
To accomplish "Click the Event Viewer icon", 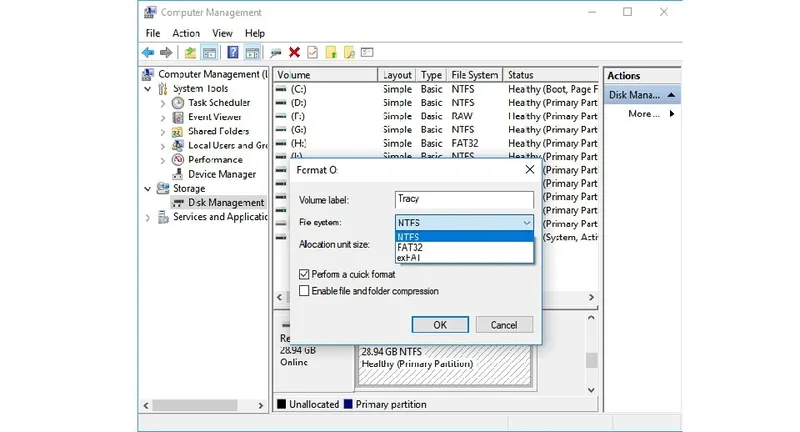I will point(178,117).
